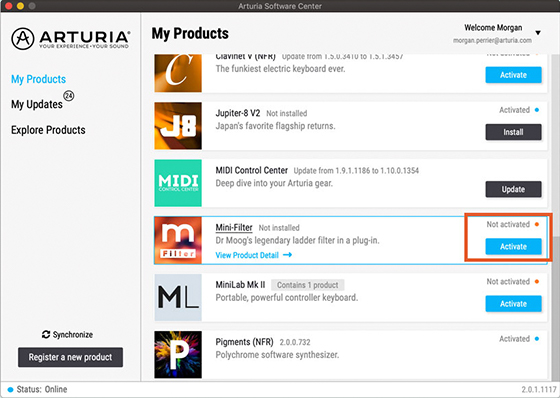This screenshot has width=560, height=398.
Task: Click Japan's favorite flagship returns description
Action: tap(275, 126)
